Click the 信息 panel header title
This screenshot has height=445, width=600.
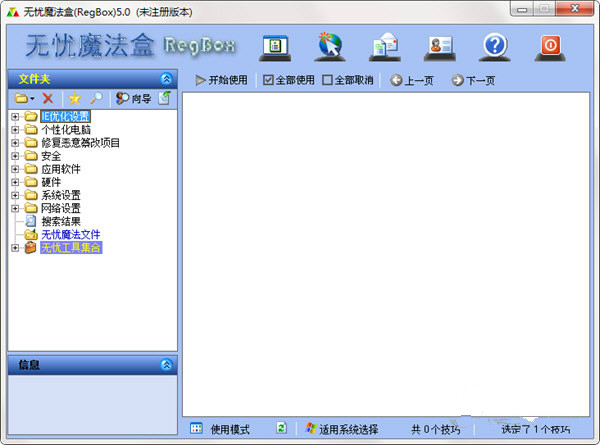[29, 365]
